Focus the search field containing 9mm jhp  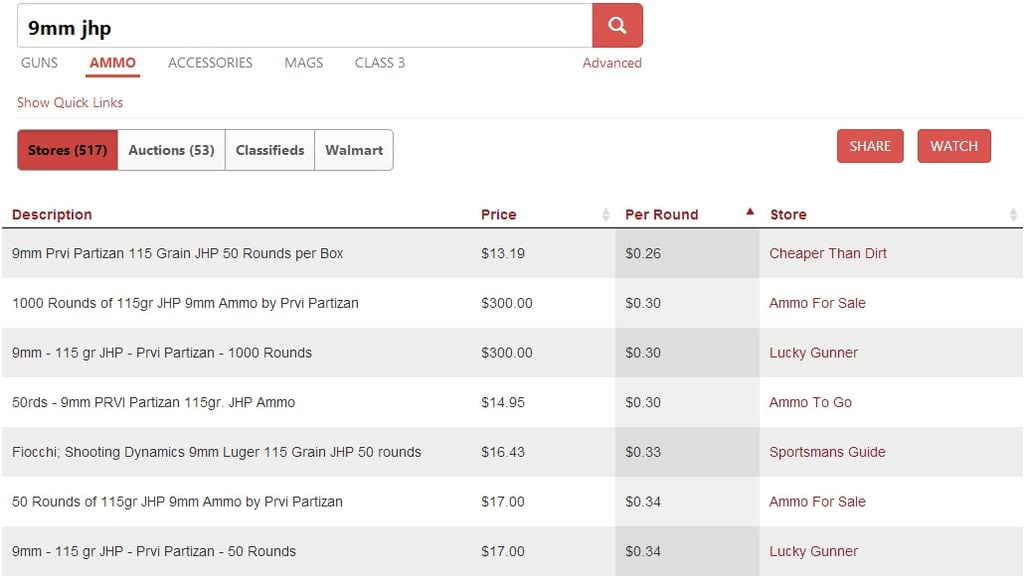click(304, 25)
